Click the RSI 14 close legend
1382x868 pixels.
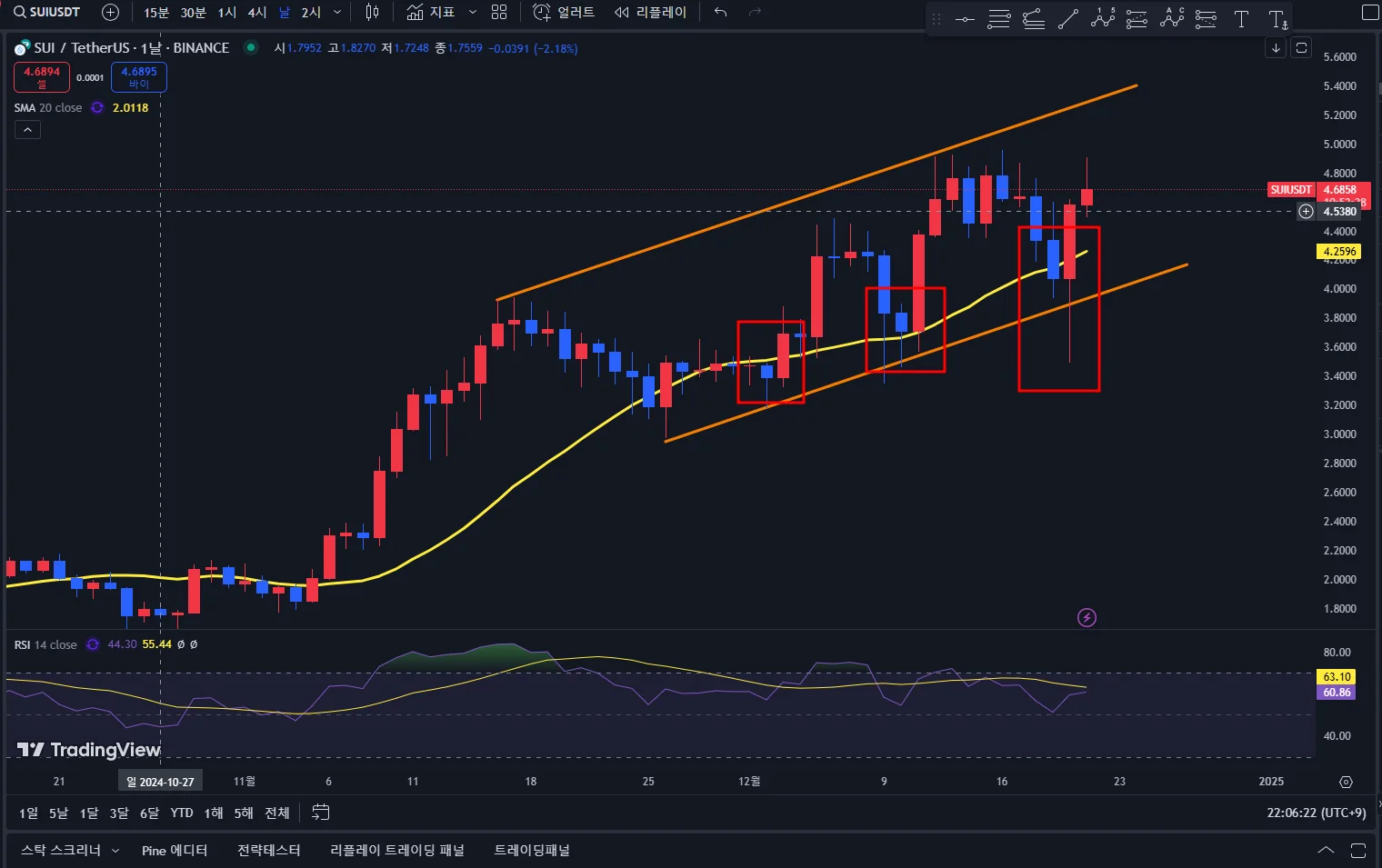tap(45, 644)
